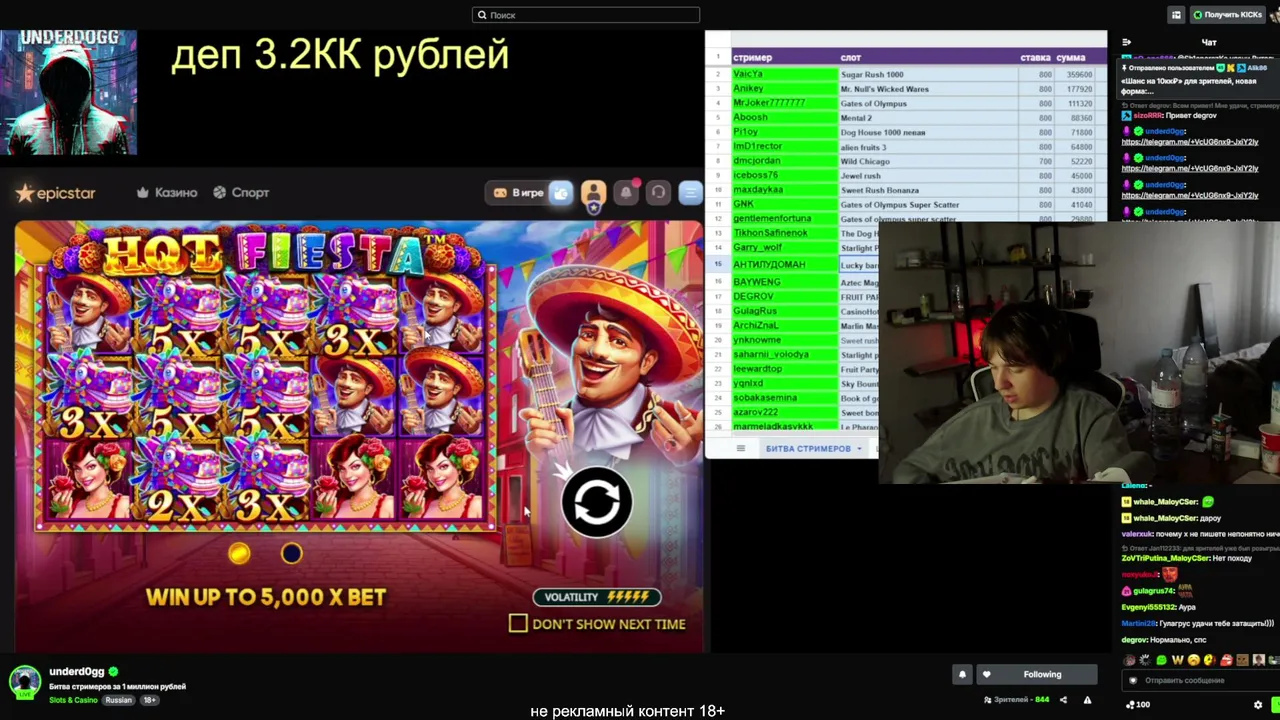Open the all-sheets list icon
Viewport: 1280px width, 720px height.
740,448
